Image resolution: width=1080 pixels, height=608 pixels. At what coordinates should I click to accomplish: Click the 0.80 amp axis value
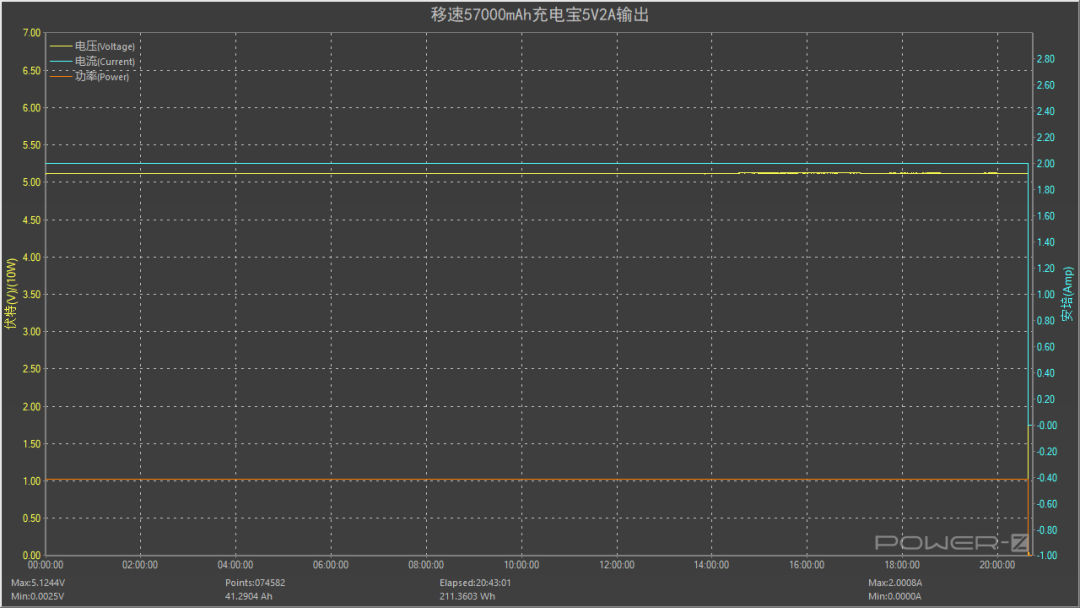point(1046,321)
